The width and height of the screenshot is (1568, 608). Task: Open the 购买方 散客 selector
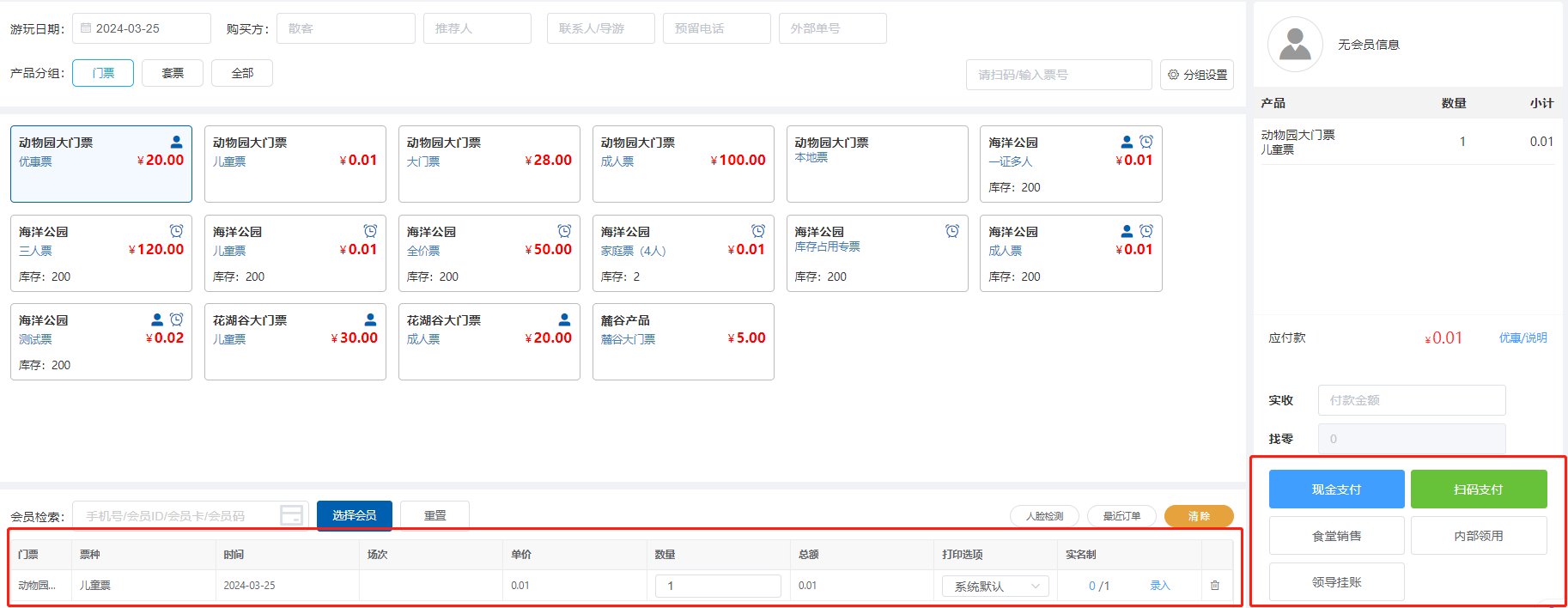[x=345, y=28]
